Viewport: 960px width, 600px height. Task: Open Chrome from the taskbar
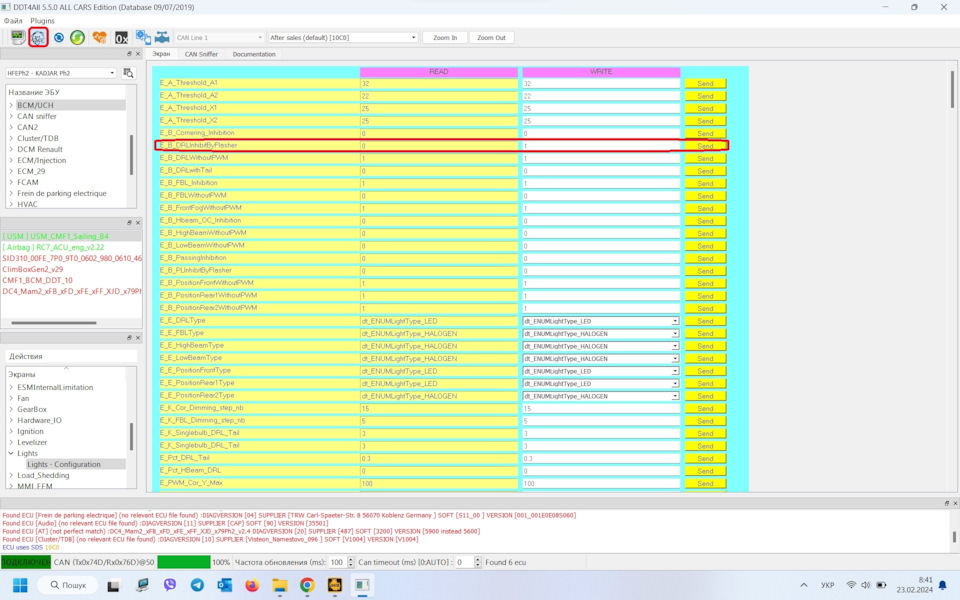tap(307, 585)
